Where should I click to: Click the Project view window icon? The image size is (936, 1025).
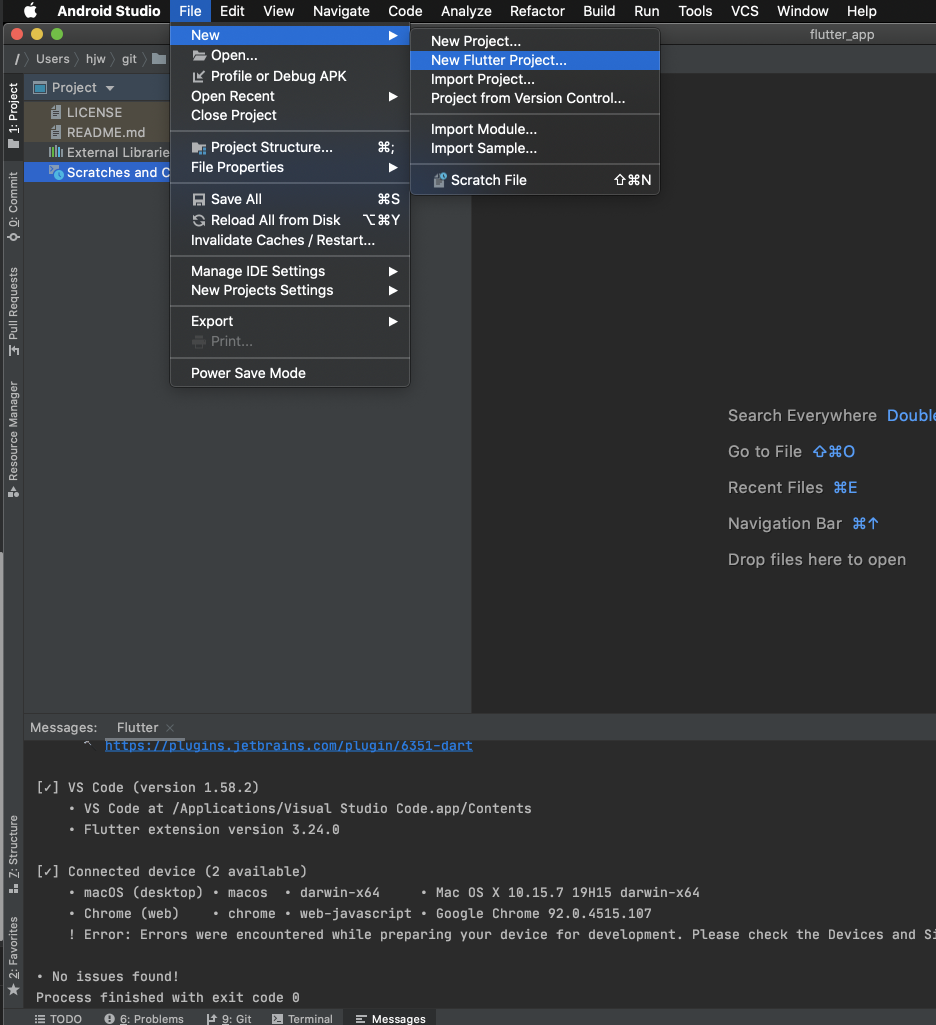pos(40,88)
